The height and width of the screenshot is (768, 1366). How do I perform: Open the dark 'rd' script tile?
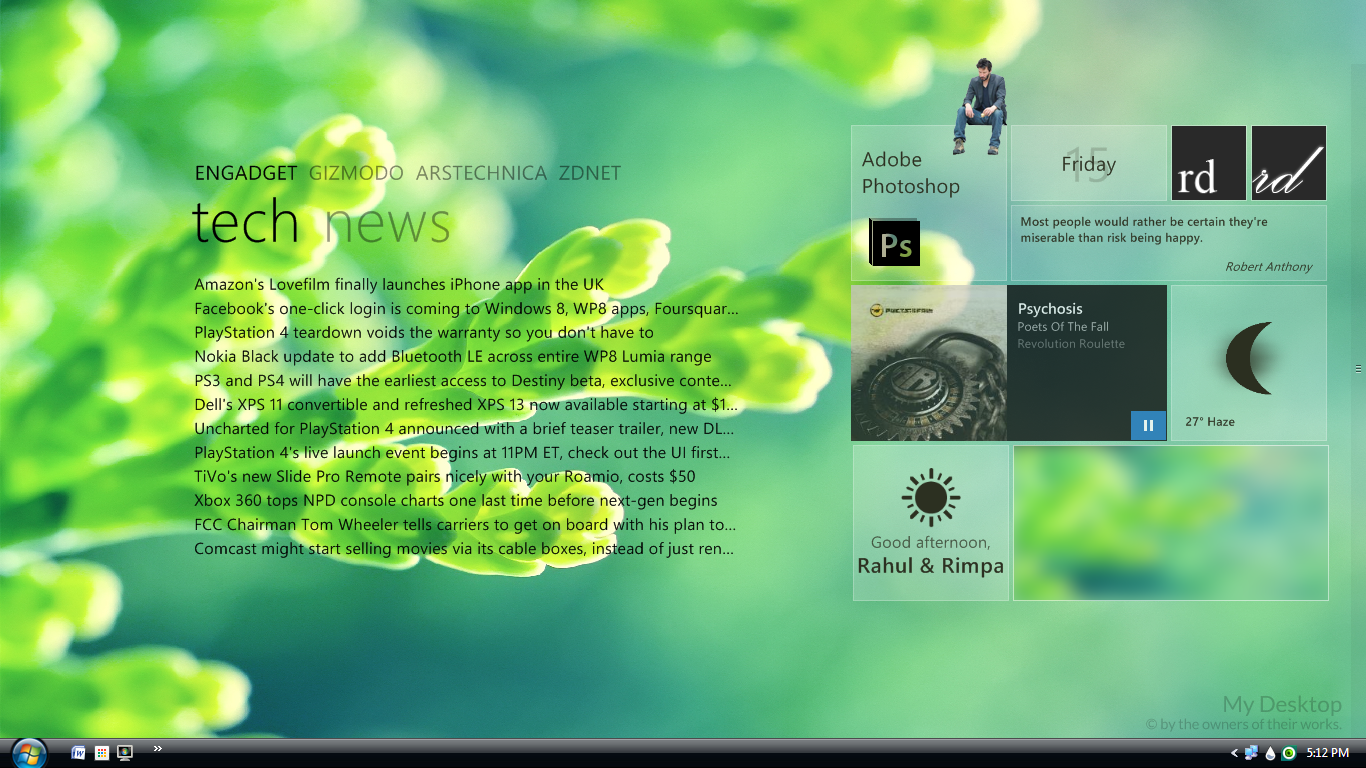[x=1289, y=163]
